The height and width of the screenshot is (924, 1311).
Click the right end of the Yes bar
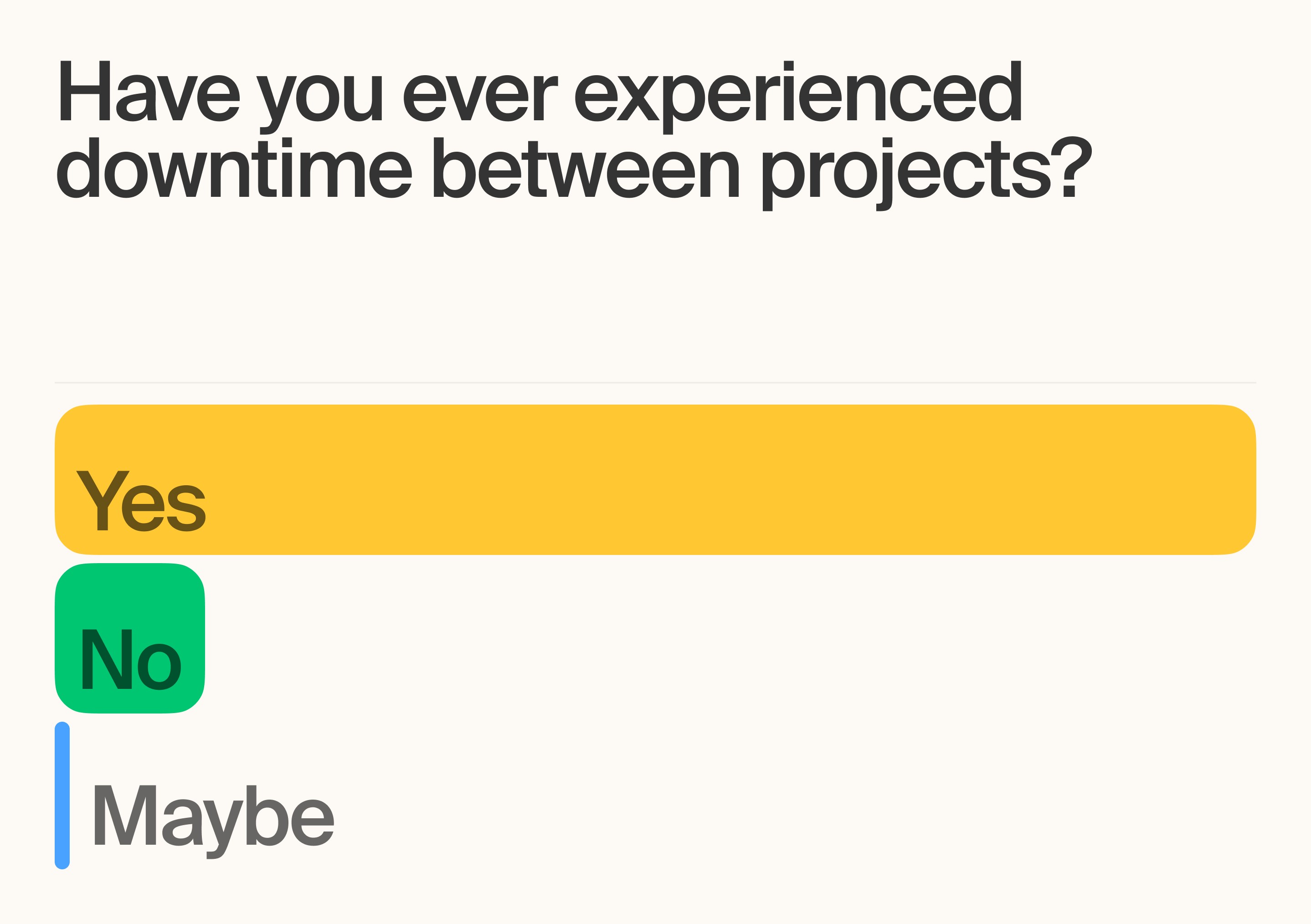click(x=1239, y=480)
